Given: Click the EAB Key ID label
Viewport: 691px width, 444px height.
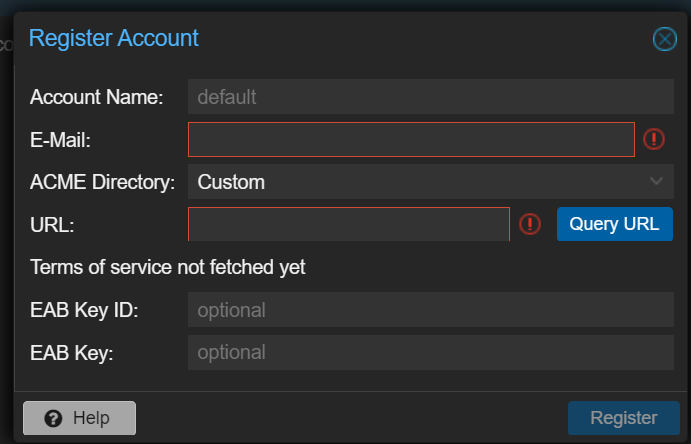Looking at the screenshot, I should click(x=84, y=310).
